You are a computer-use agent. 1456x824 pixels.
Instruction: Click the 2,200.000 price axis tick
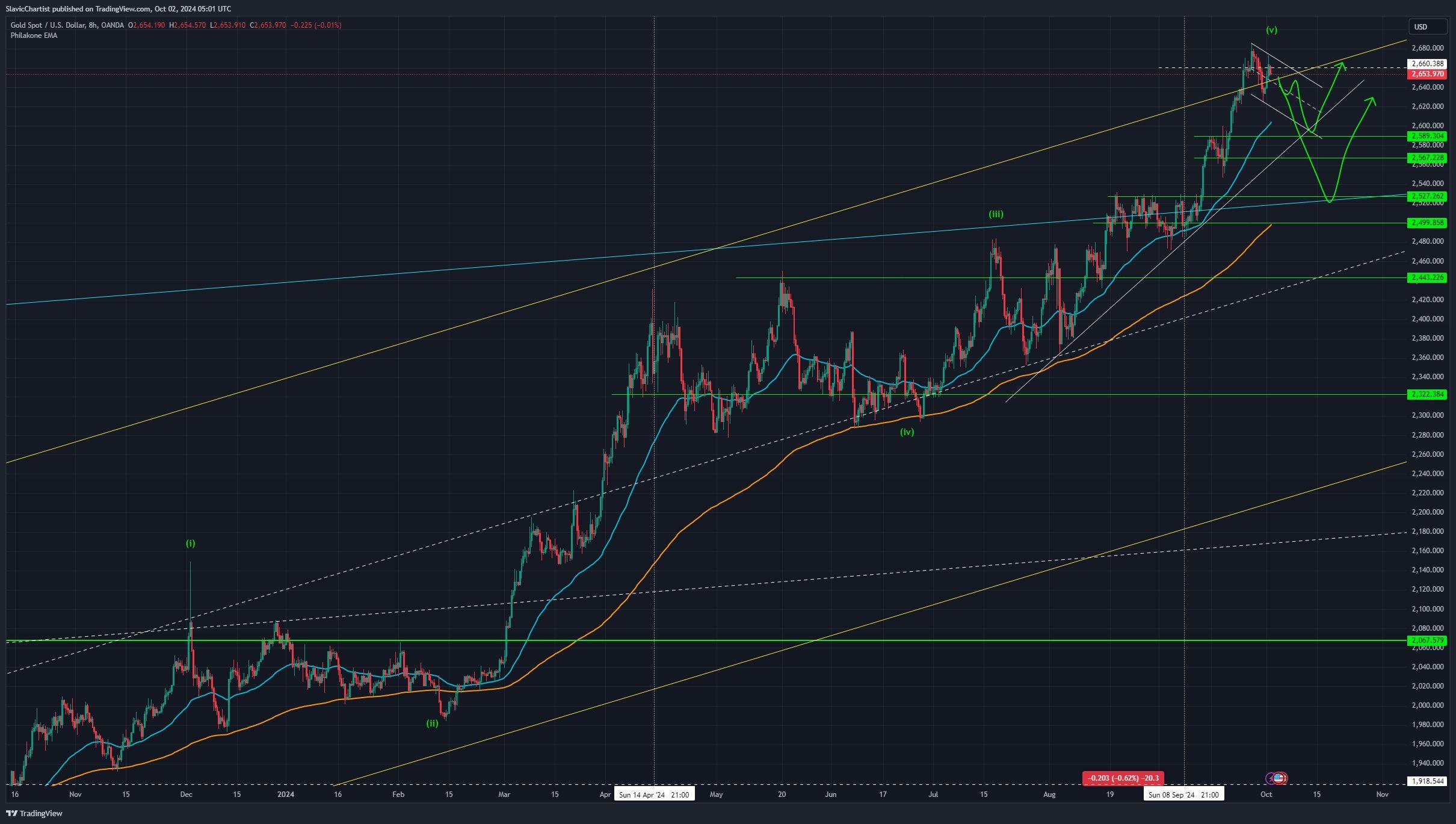(1427, 512)
